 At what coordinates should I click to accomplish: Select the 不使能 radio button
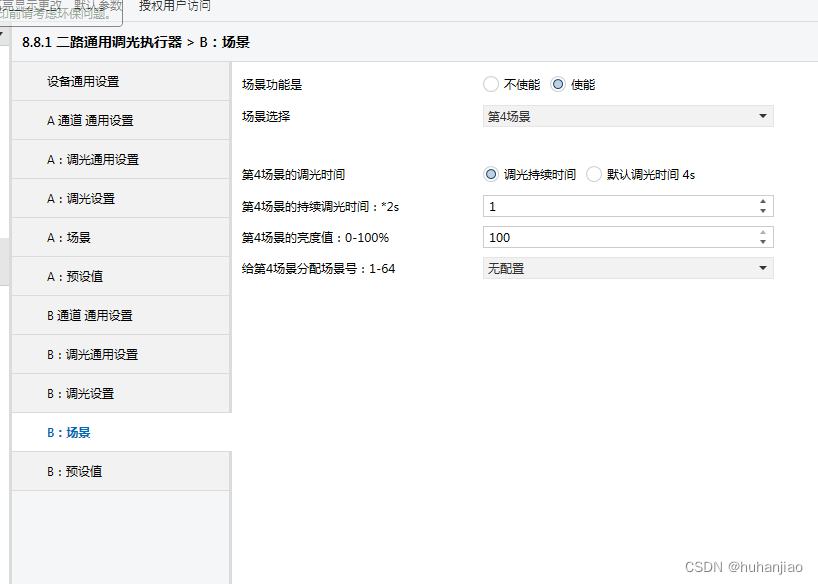tap(490, 85)
